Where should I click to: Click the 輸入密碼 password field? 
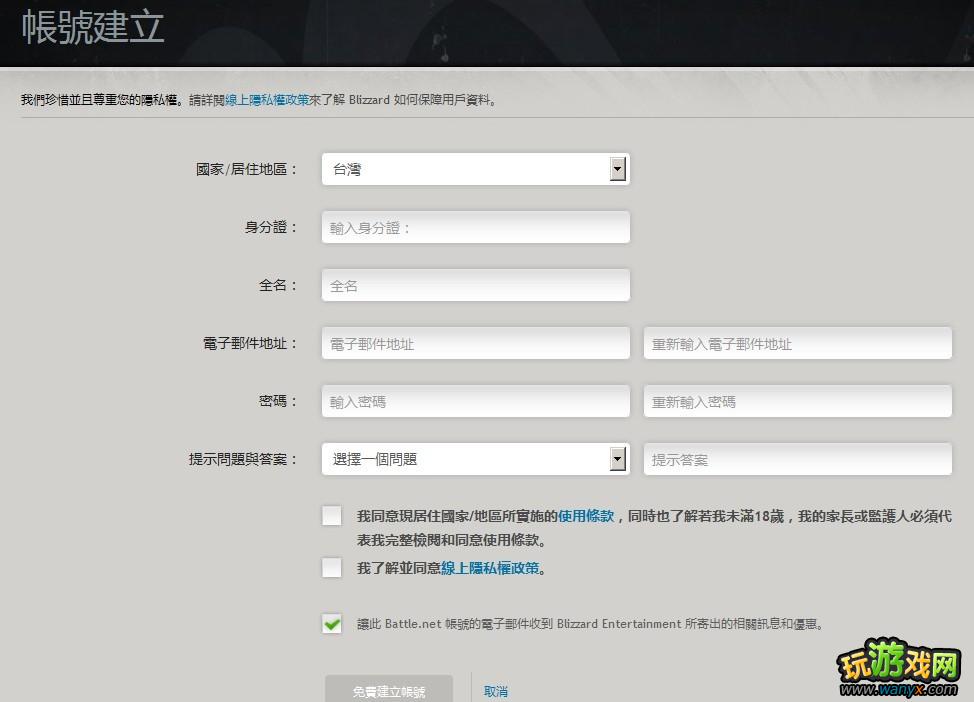[x=475, y=401]
